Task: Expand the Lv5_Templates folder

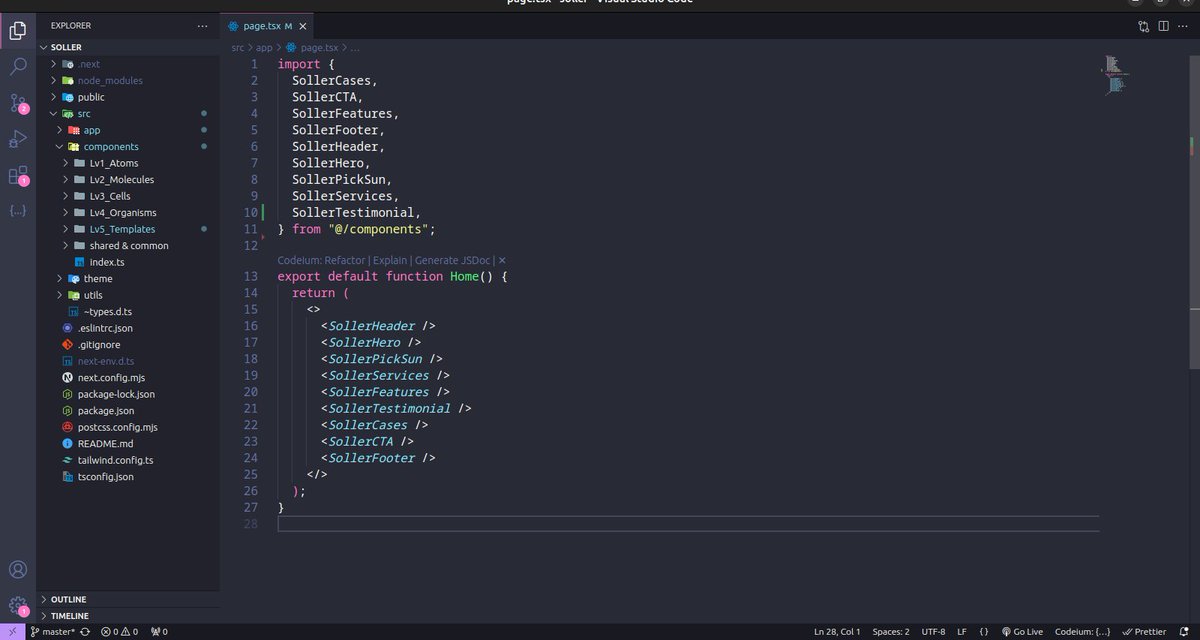Action: click(x=128, y=229)
